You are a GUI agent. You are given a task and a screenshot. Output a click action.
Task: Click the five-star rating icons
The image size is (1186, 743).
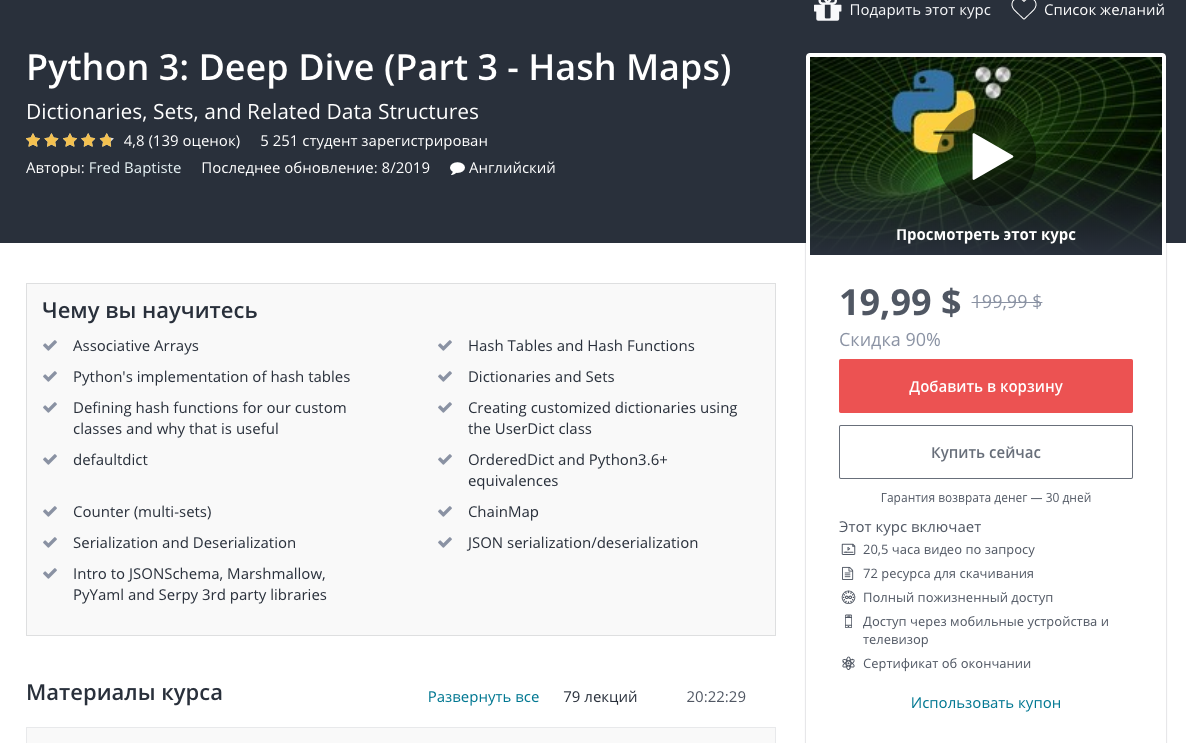coord(70,140)
